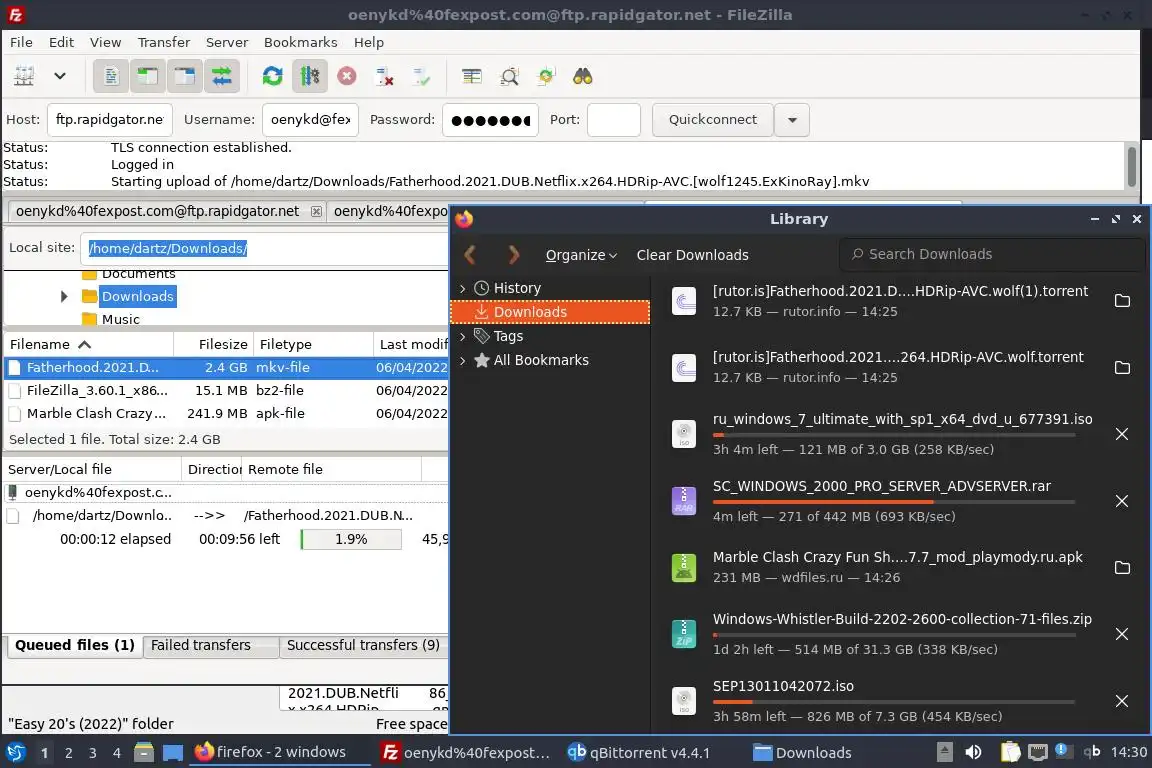Cancel ru_windows_7_ultimate iso download
This screenshot has width=1152, height=768.
click(1121, 434)
